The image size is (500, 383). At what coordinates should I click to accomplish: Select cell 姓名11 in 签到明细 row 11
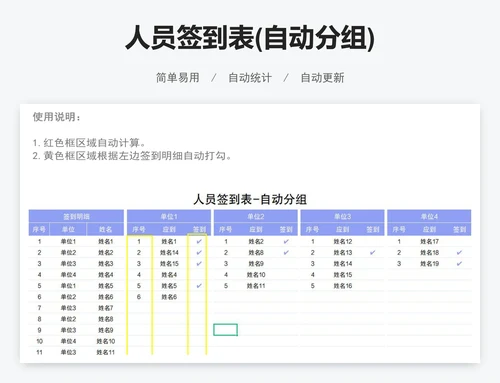coord(106,352)
